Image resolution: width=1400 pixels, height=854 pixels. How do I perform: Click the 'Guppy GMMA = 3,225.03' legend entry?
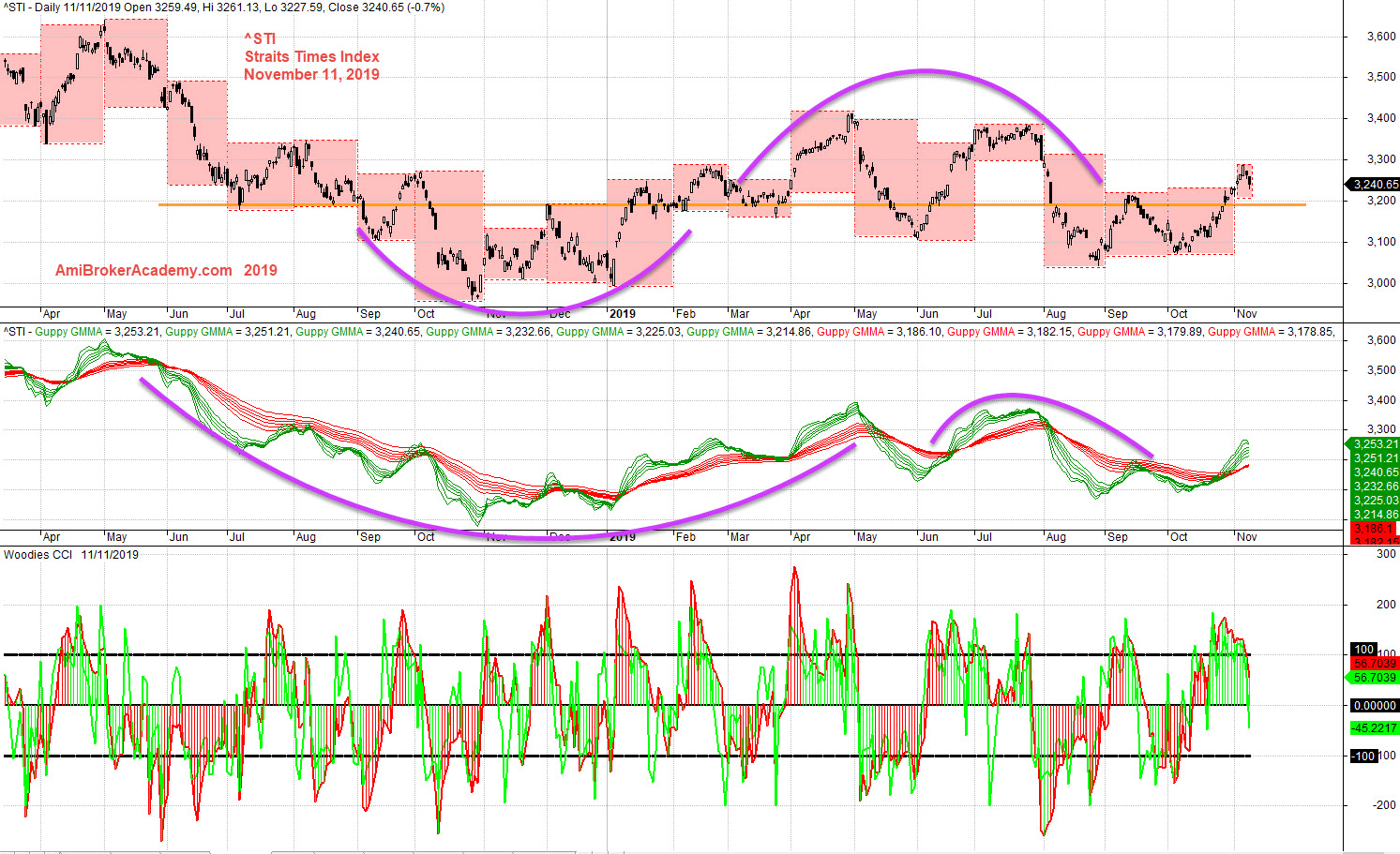coord(619,332)
